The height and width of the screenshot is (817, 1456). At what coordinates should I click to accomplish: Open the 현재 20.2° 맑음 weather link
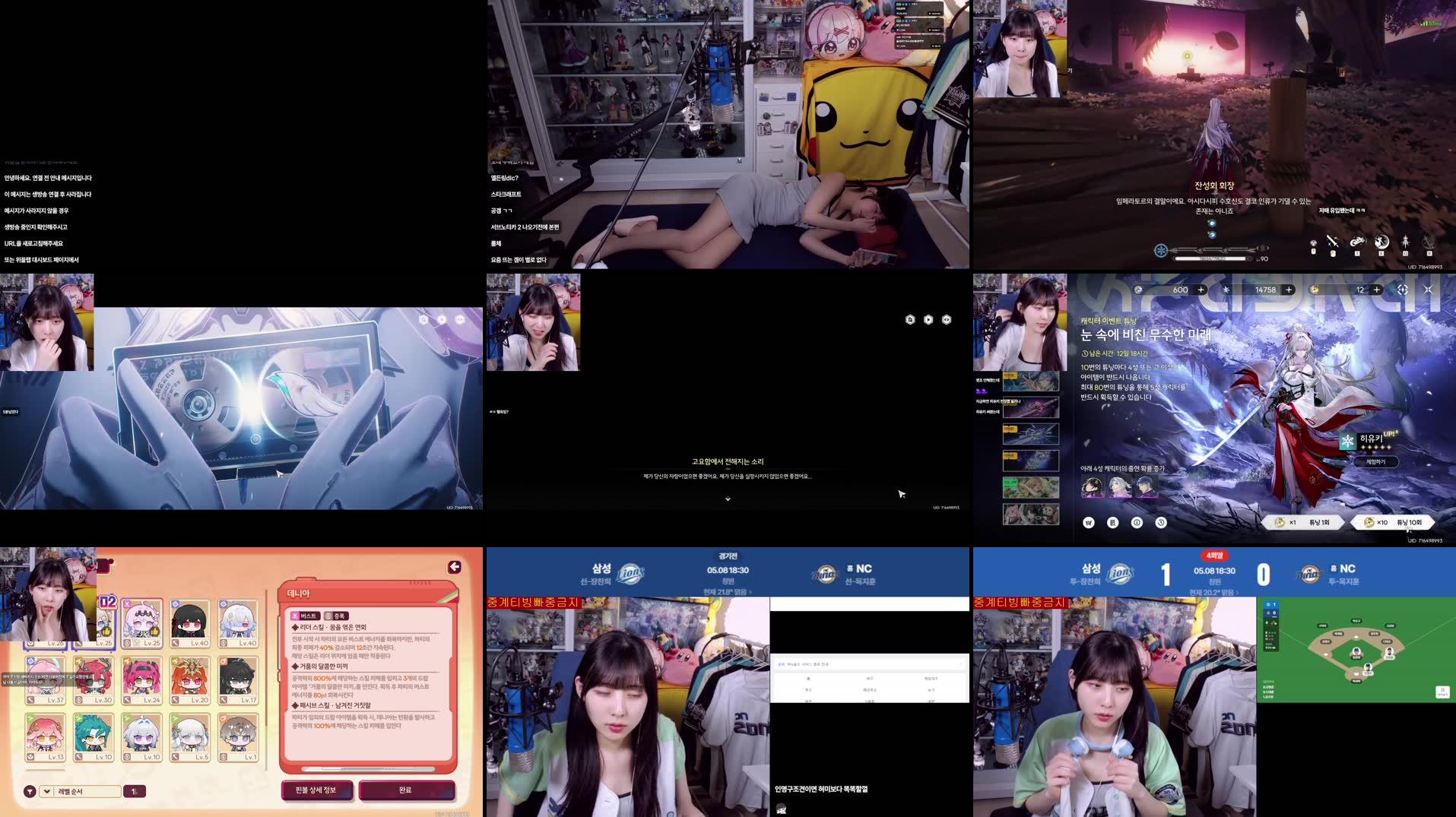pos(1214,592)
